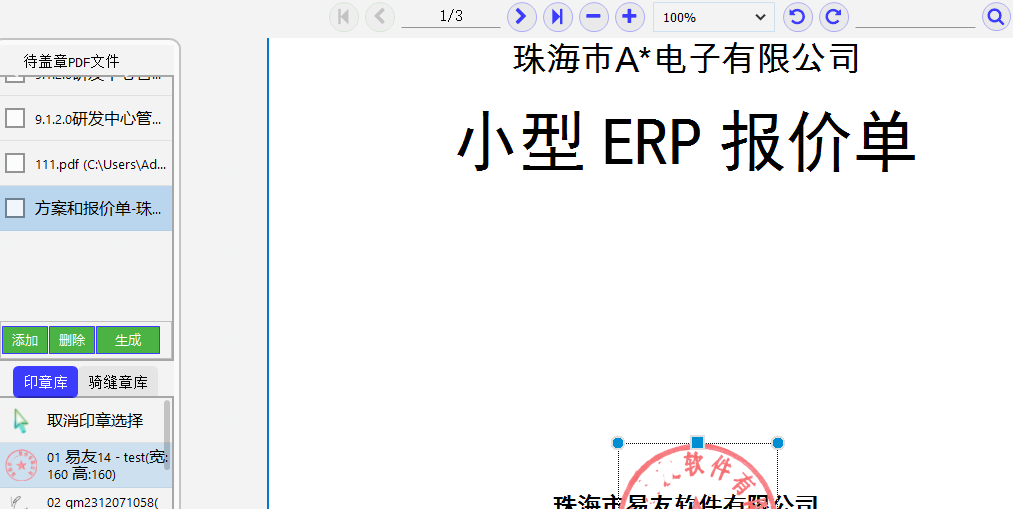Check the 方案和报价单 file checkbox
The height and width of the screenshot is (509, 1013).
(x=15, y=208)
